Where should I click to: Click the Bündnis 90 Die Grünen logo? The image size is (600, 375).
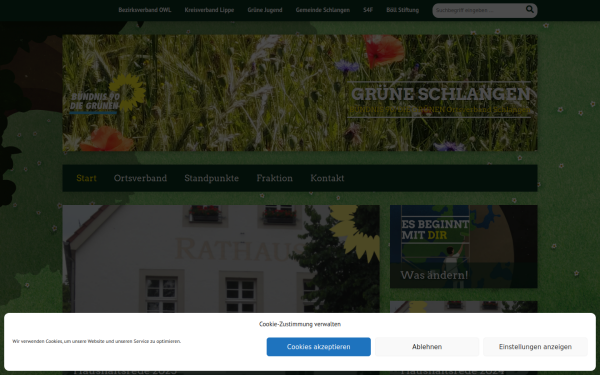coord(108,94)
